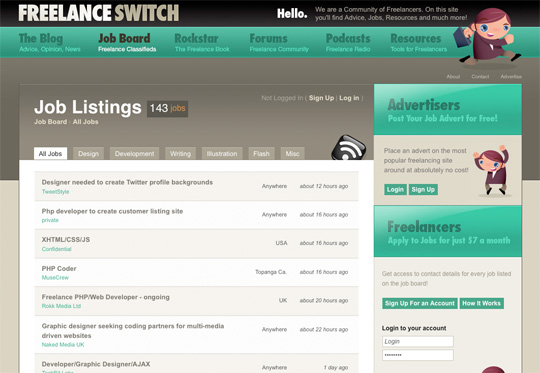
Task: Click the Sign Up button in Advertisers panel
Action: coord(423,189)
